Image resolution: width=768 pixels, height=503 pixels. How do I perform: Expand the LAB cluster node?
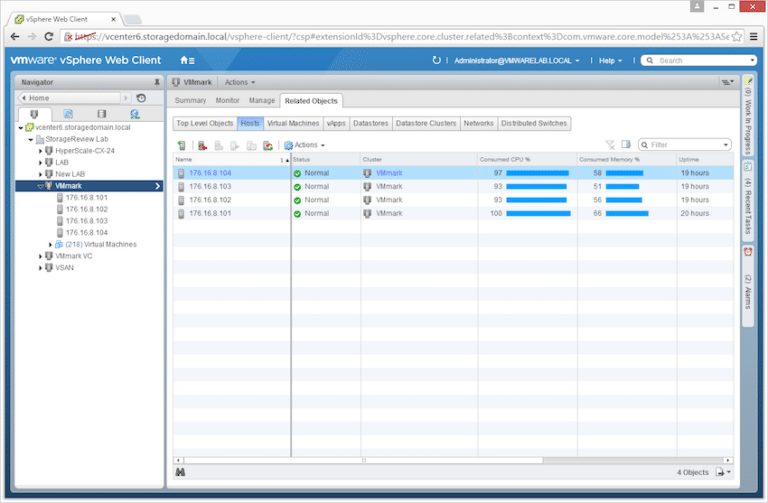coord(40,163)
